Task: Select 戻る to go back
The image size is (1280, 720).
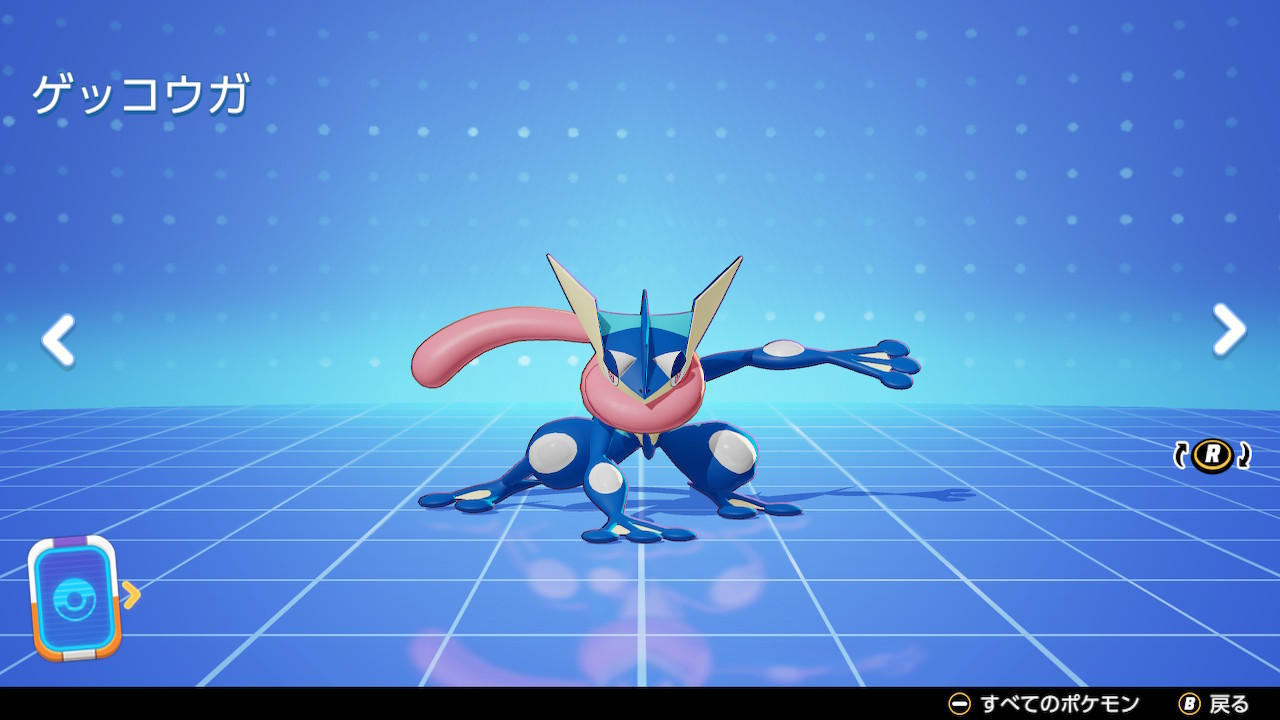Action: pos(1229,704)
